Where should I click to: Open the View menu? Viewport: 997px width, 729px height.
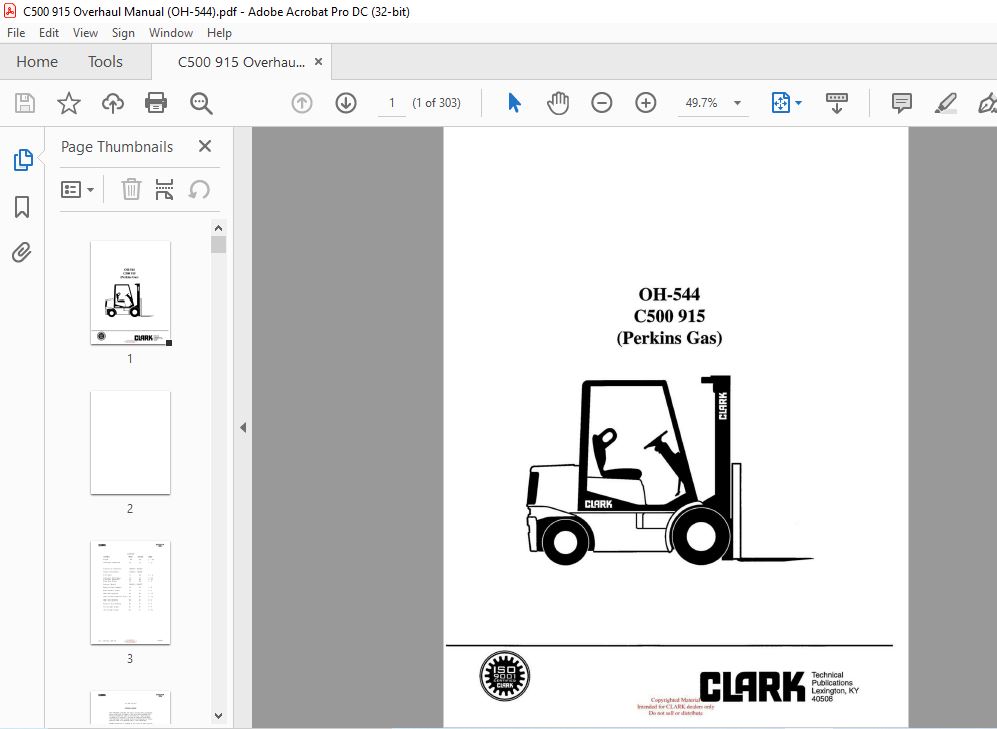tap(85, 33)
